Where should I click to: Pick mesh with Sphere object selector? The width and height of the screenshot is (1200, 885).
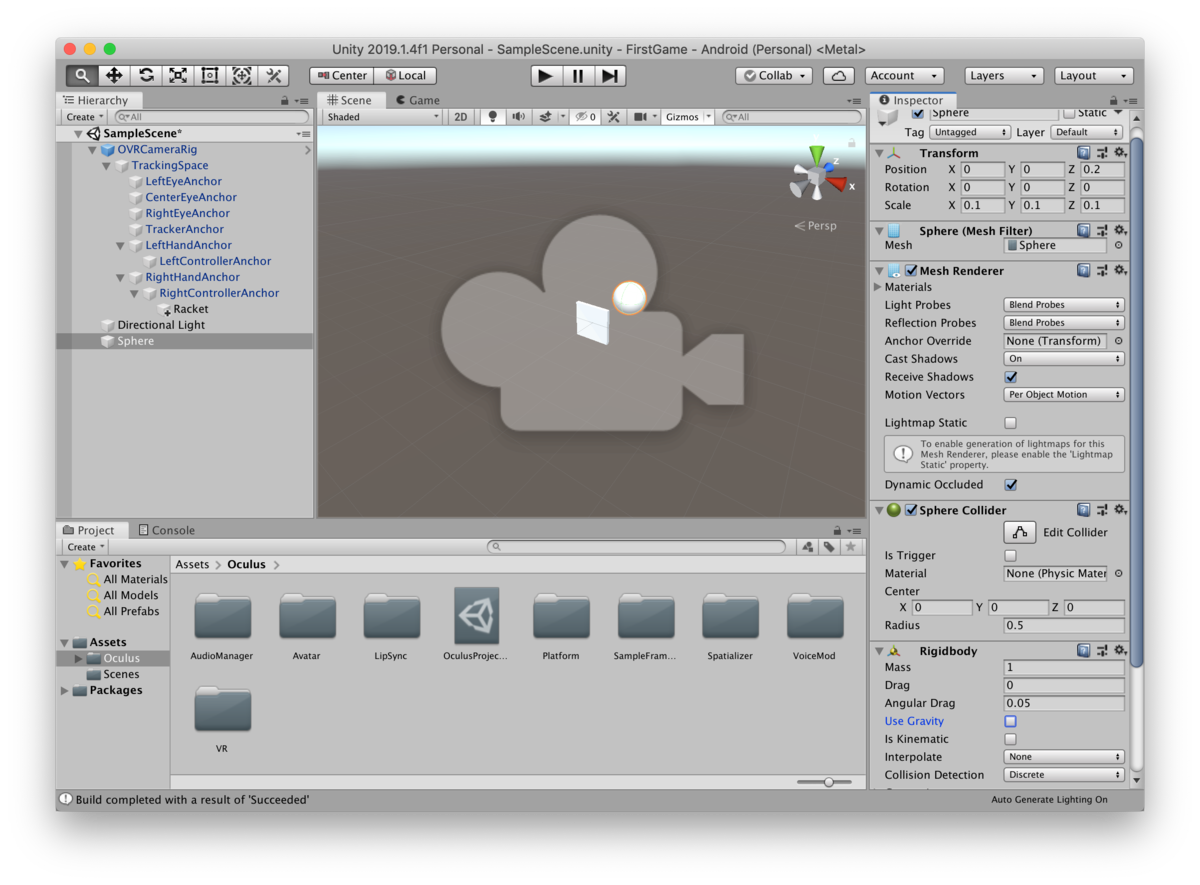pos(1118,245)
